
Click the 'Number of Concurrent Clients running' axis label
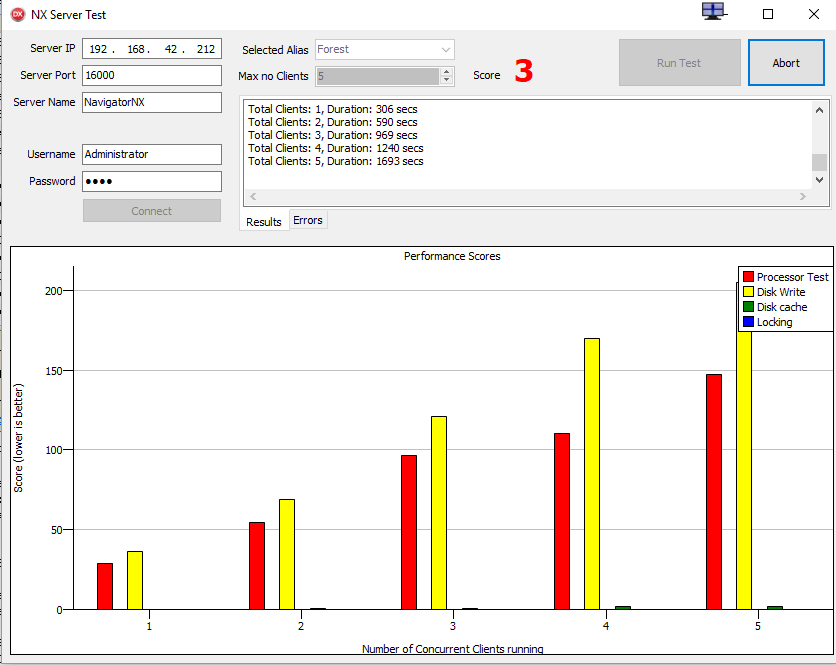coord(453,649)
